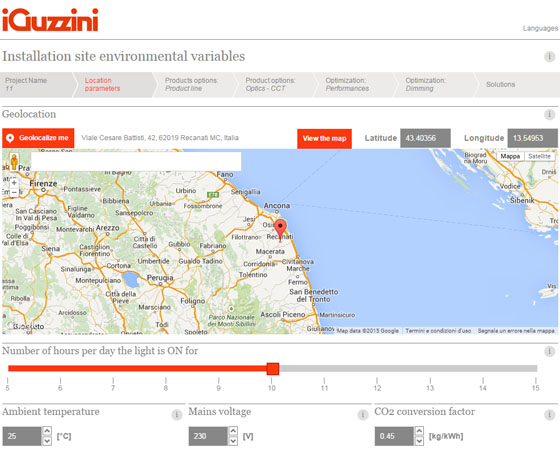560x449 pixels.
Task: Click the iGuzzini logo
Action: pos(50,20)
